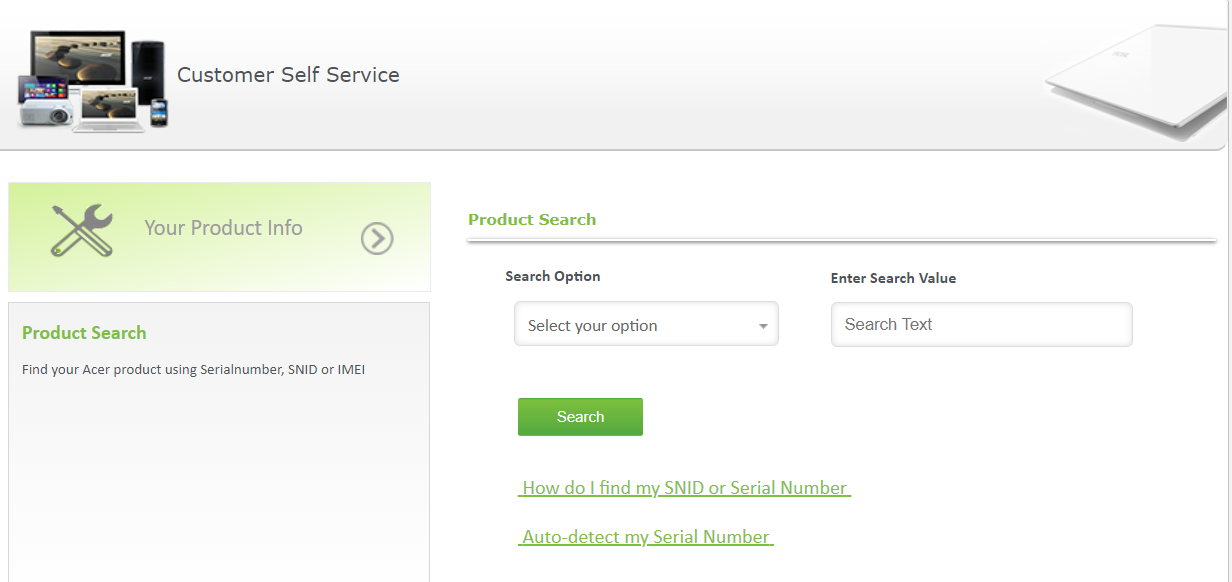Screen dimensions: 1232x582
Task: Open the Your Product Info banner text
Action: pyautogui.click(x=223, y=228)
